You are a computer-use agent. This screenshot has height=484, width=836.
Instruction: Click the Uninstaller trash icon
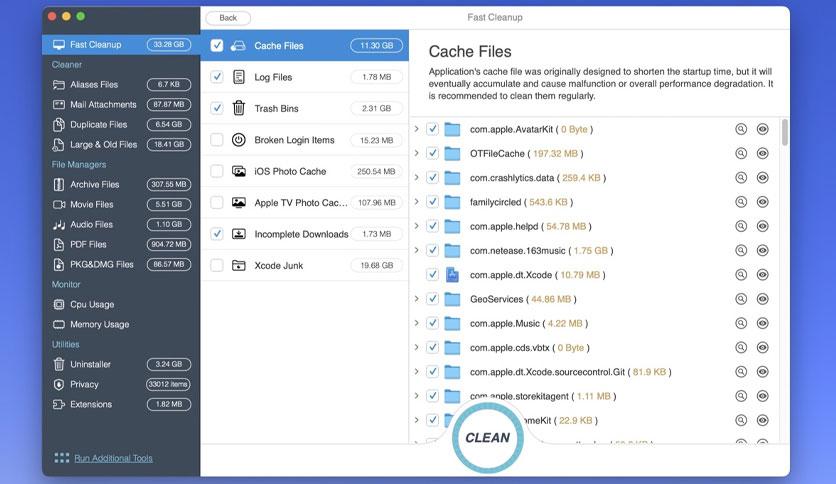pos(59,365)
